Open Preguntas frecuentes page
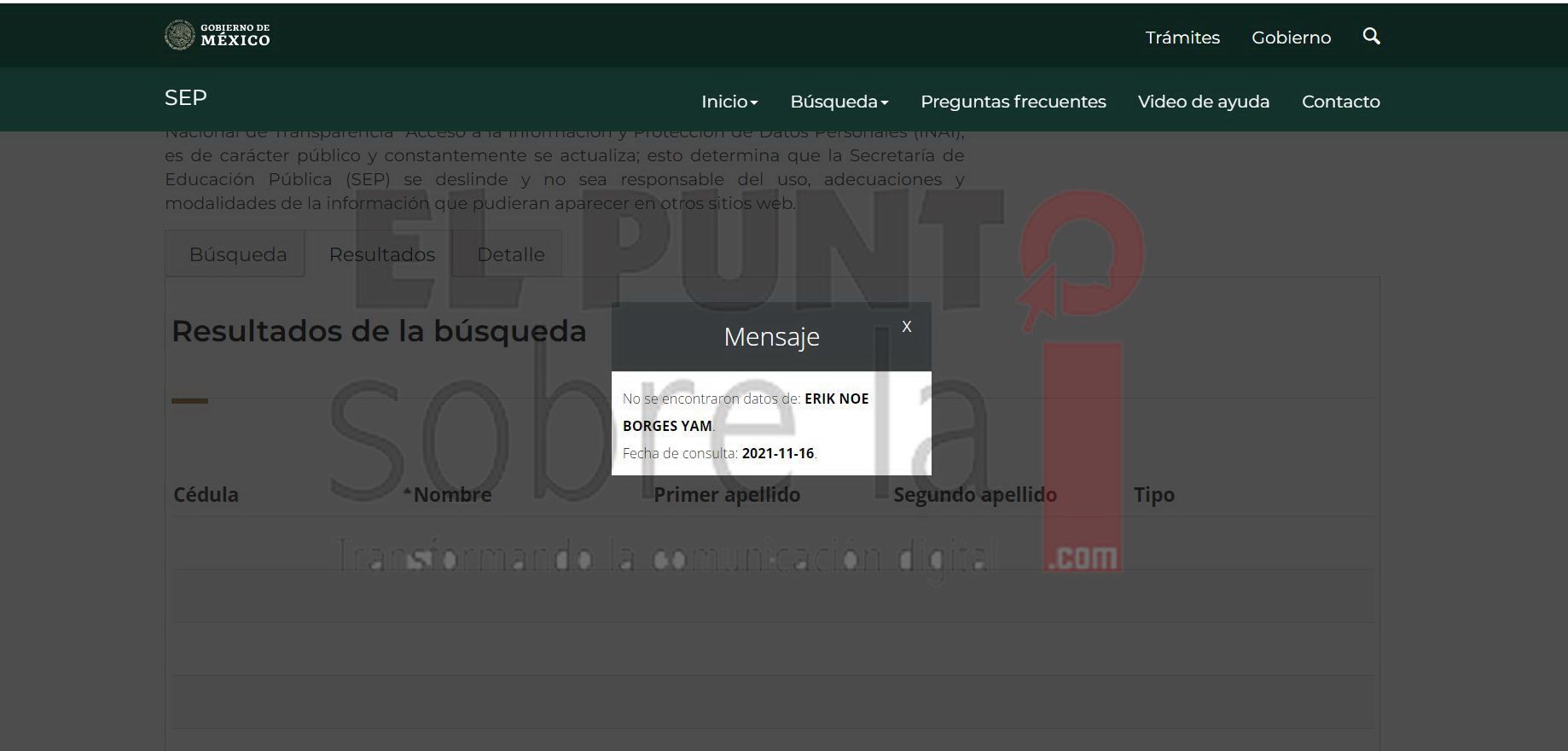The height and width of the screenshot is (751, 1568). (1013, 102)
